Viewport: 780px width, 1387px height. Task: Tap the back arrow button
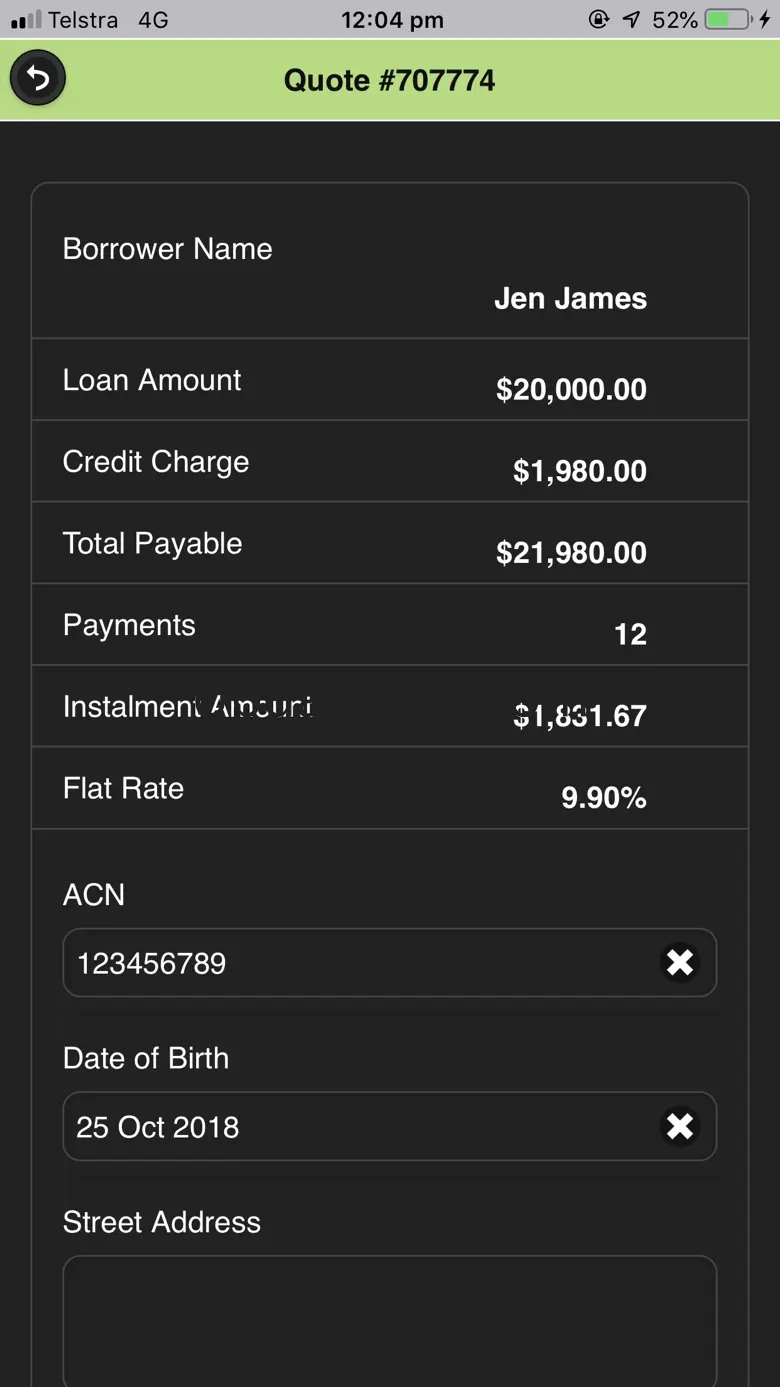pyautogui.click(x=38, y=78)
